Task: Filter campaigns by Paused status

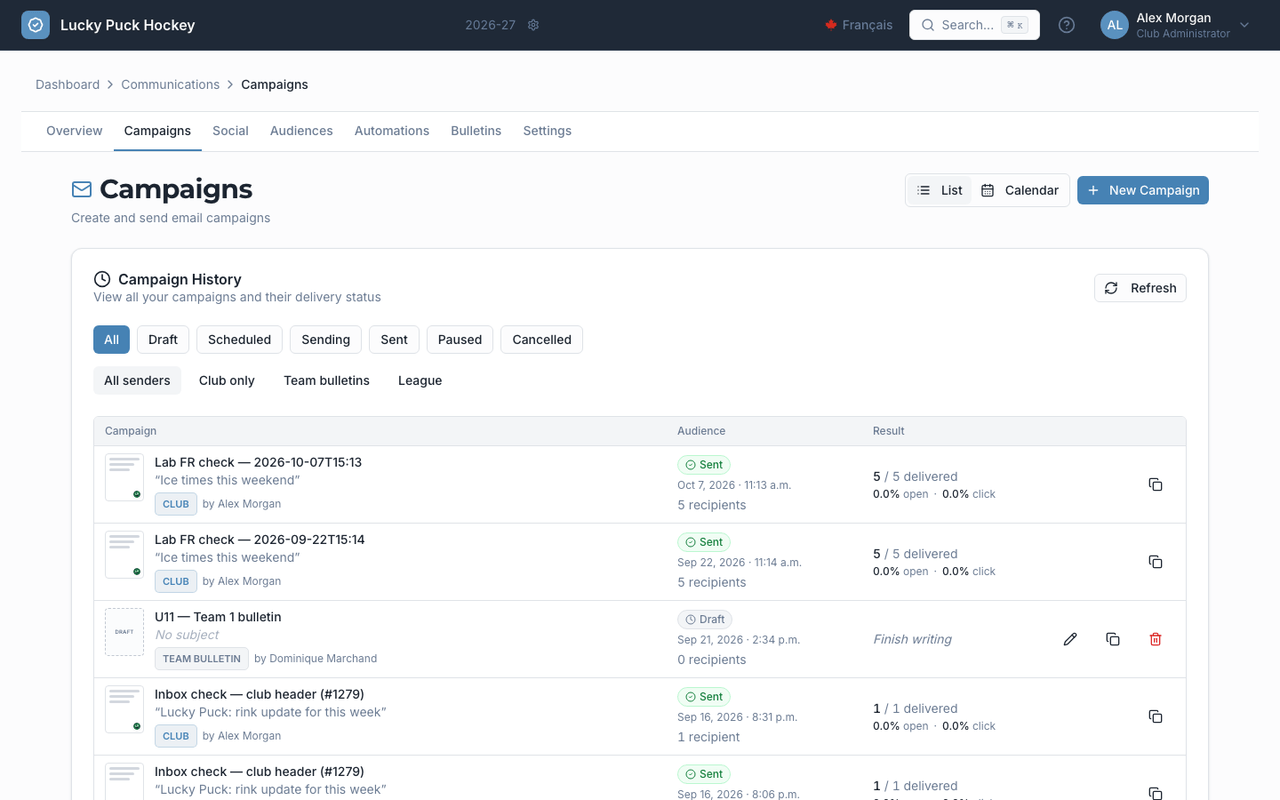Action: click(x=460, y=339)
